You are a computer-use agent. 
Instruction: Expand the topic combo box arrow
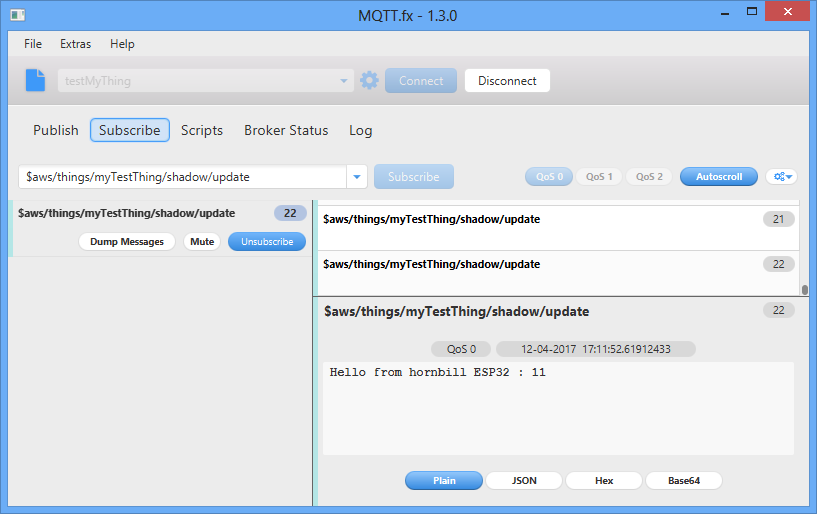(357, 177)
